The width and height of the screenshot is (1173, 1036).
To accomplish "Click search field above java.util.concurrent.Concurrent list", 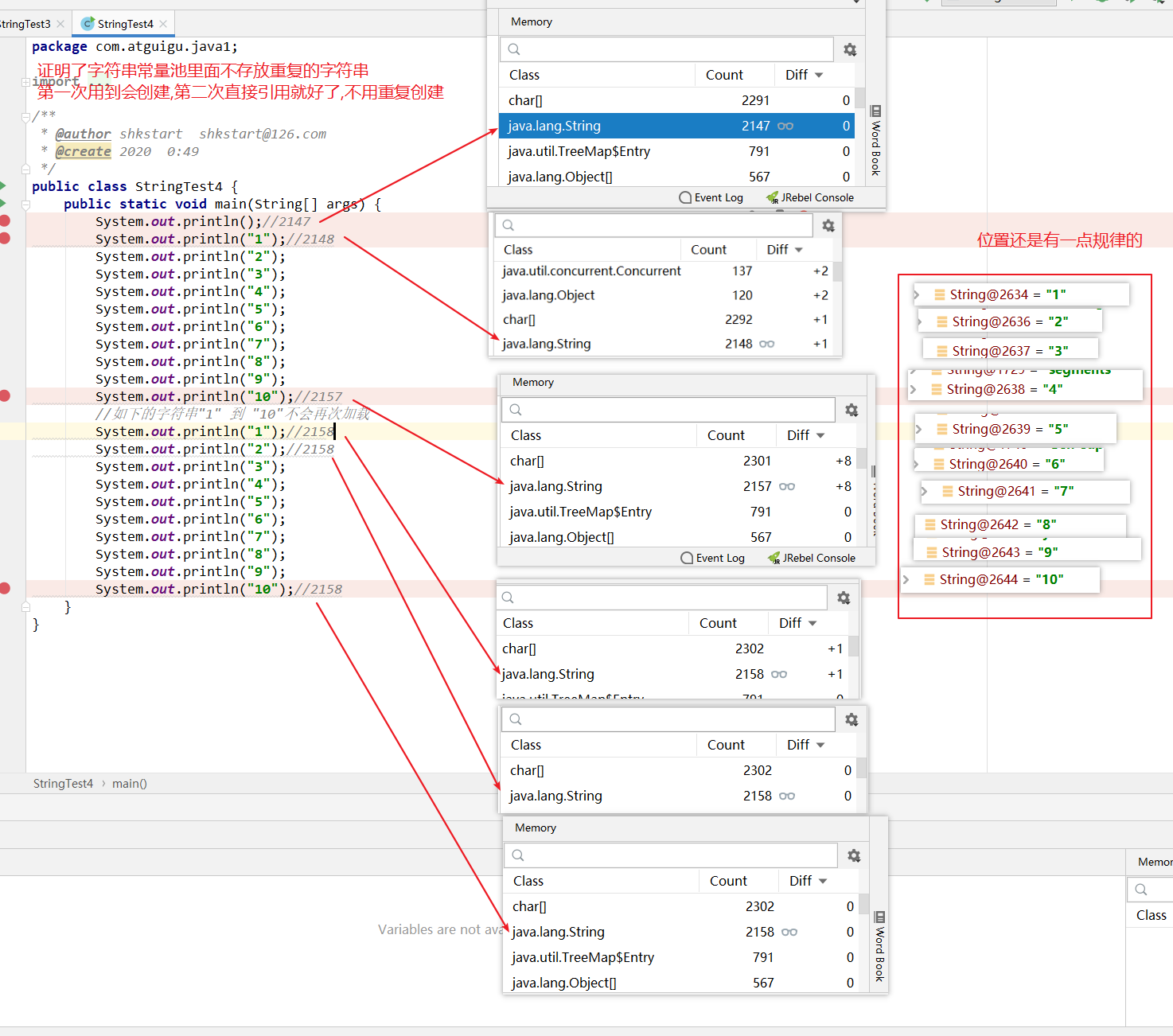I will point(653,225).
